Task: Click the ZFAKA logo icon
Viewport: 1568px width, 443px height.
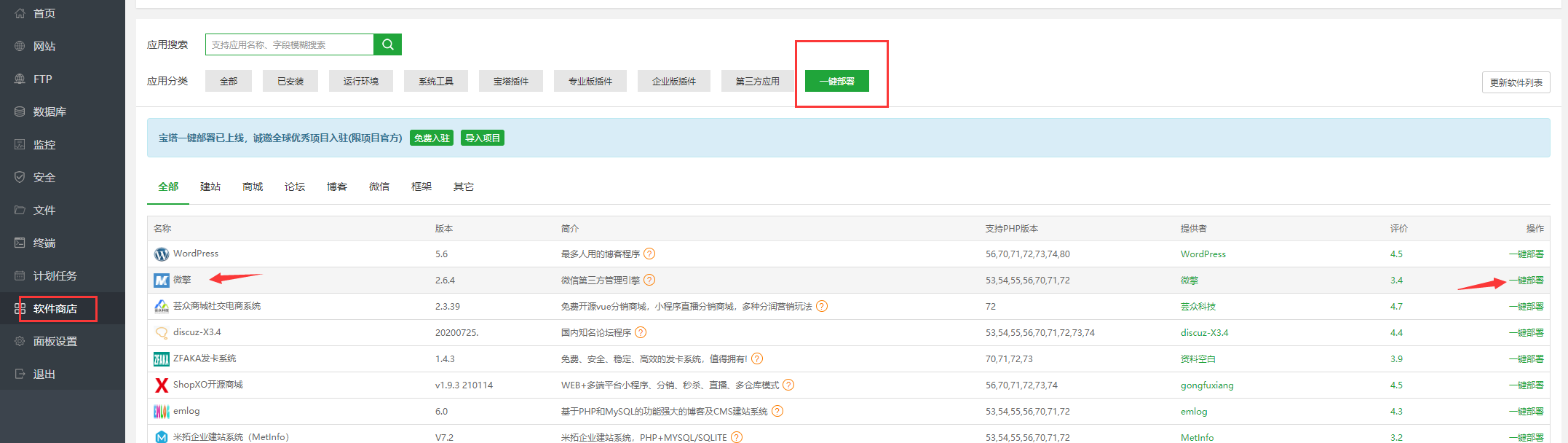Action: [x=162, y=359]
